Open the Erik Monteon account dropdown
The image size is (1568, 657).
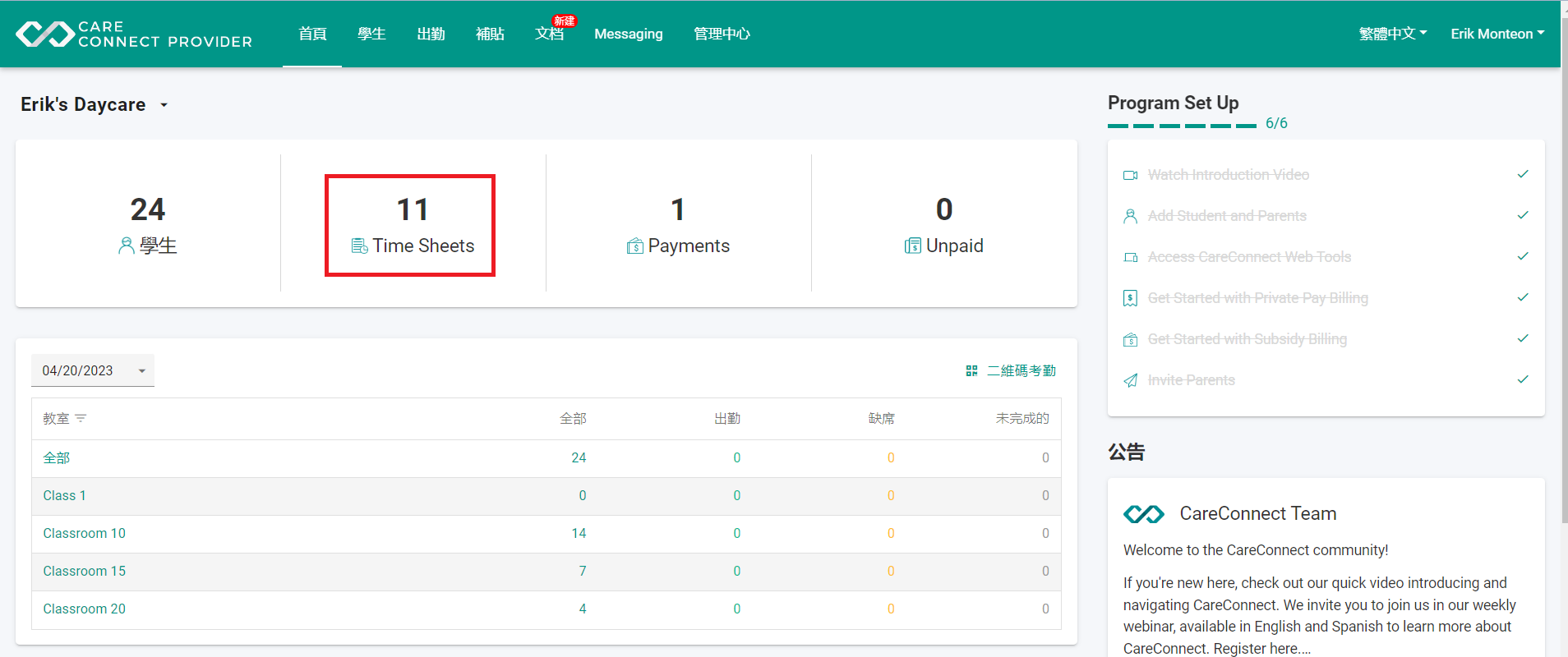coord(1497,34)
